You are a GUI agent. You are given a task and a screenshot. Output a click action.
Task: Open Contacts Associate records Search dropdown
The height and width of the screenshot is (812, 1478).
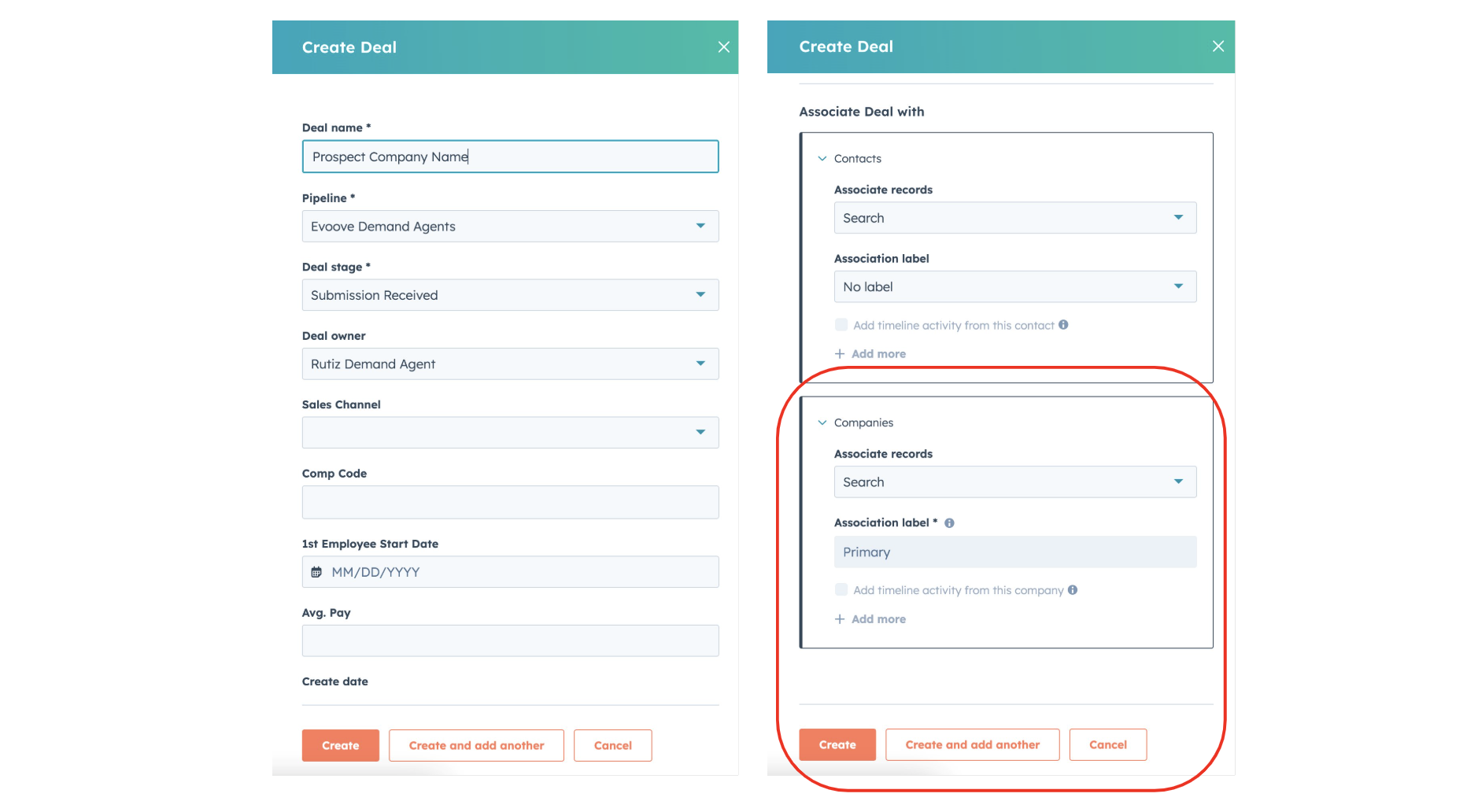pyautogui.click(x=1015, y=218)
